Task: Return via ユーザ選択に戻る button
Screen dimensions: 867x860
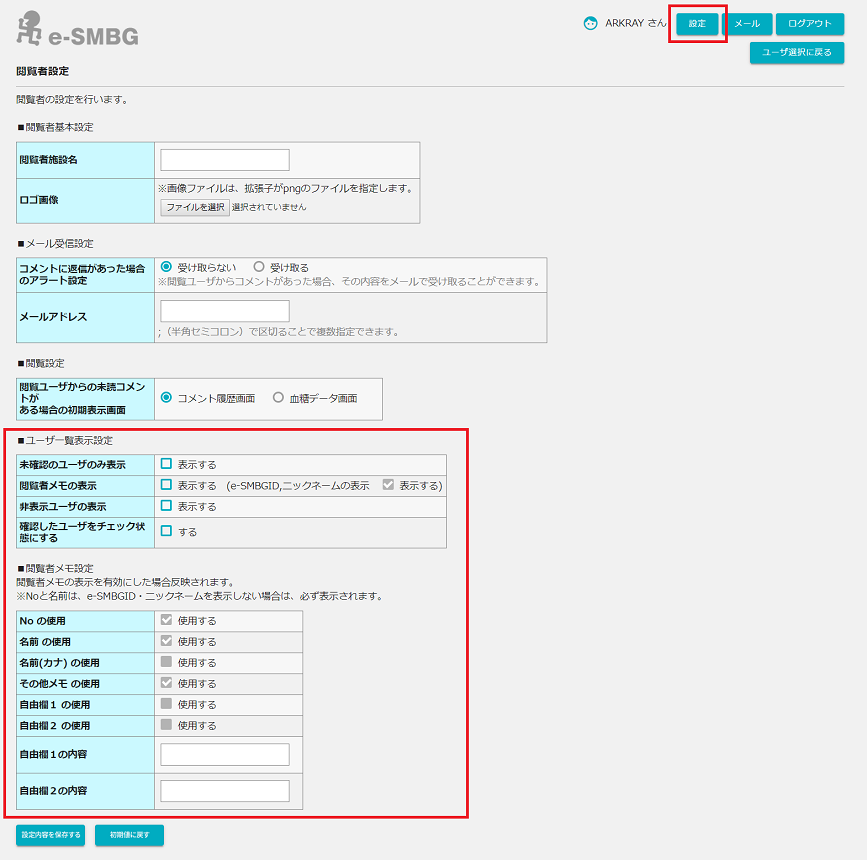Action: point(796,52)
